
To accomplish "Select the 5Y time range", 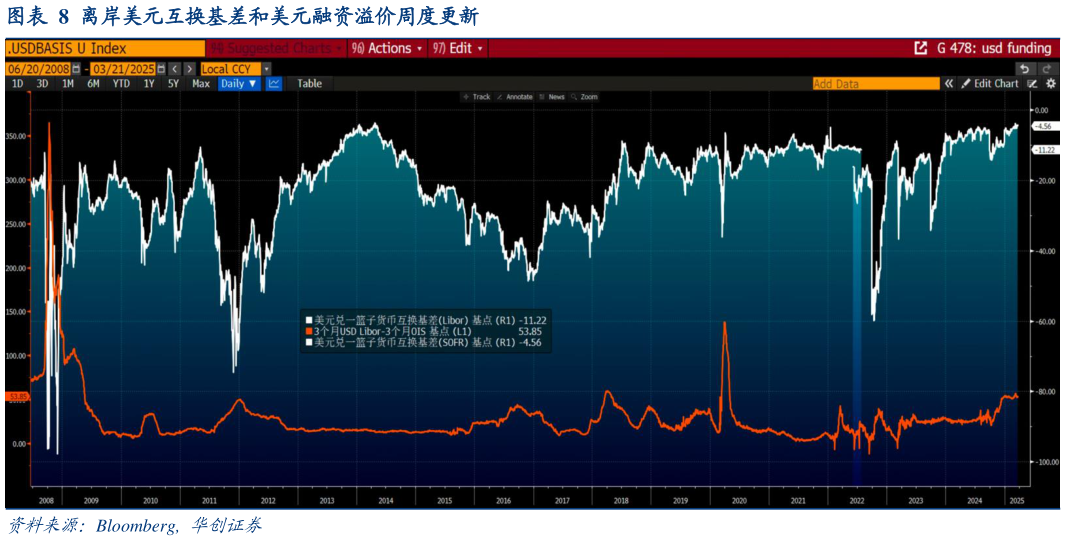I will click(173, 84).
